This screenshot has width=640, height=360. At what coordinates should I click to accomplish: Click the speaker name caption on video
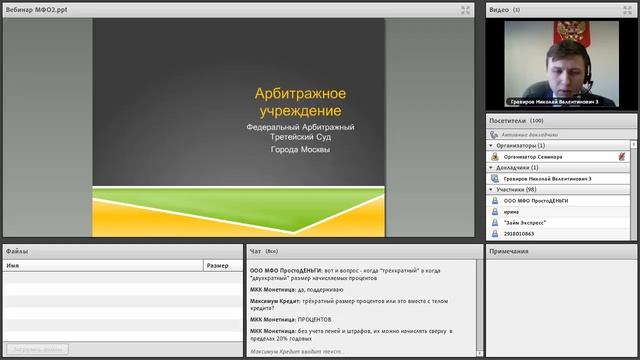click(554, 102)
